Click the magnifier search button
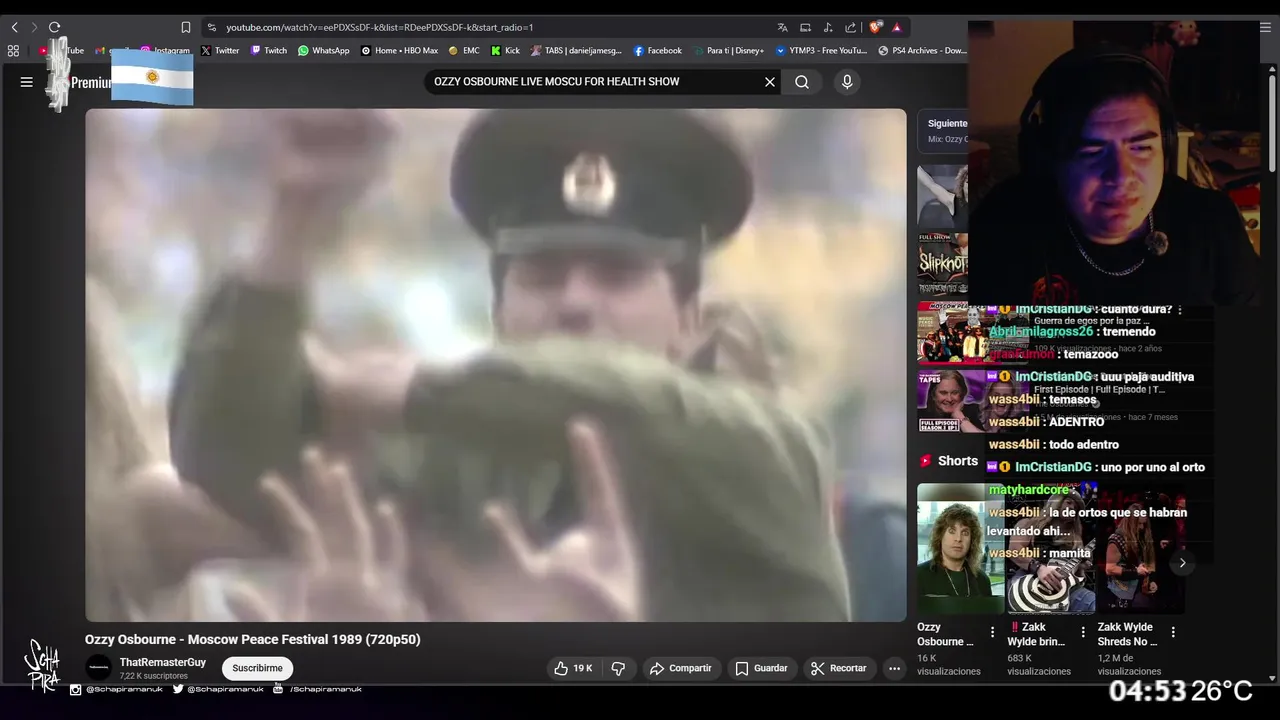 (802, 82)
